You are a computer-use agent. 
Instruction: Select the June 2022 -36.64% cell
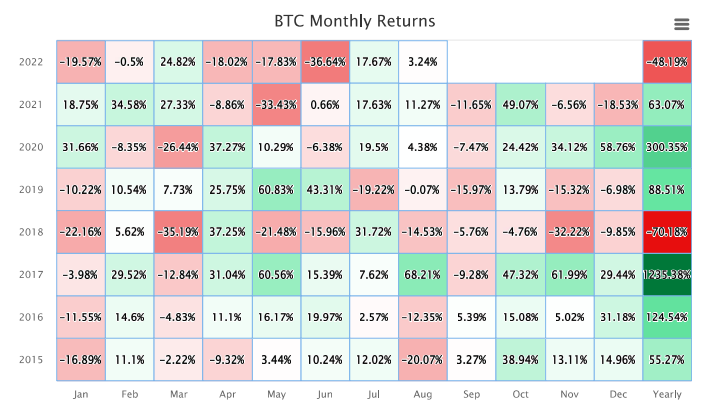pyautogui.click(x=325, y=62)
